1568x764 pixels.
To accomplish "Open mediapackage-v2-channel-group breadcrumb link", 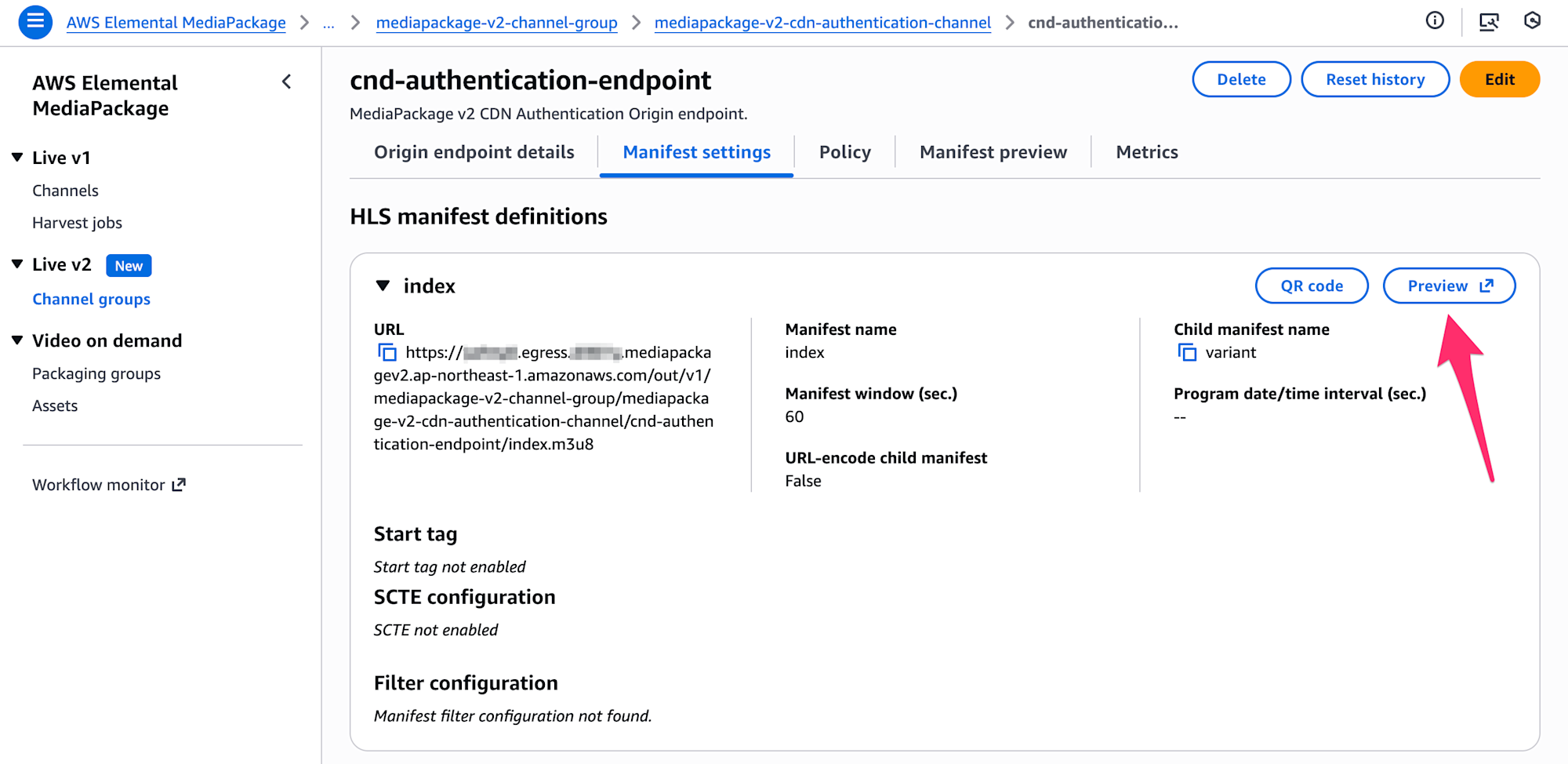I will click(x=496, y=23).
